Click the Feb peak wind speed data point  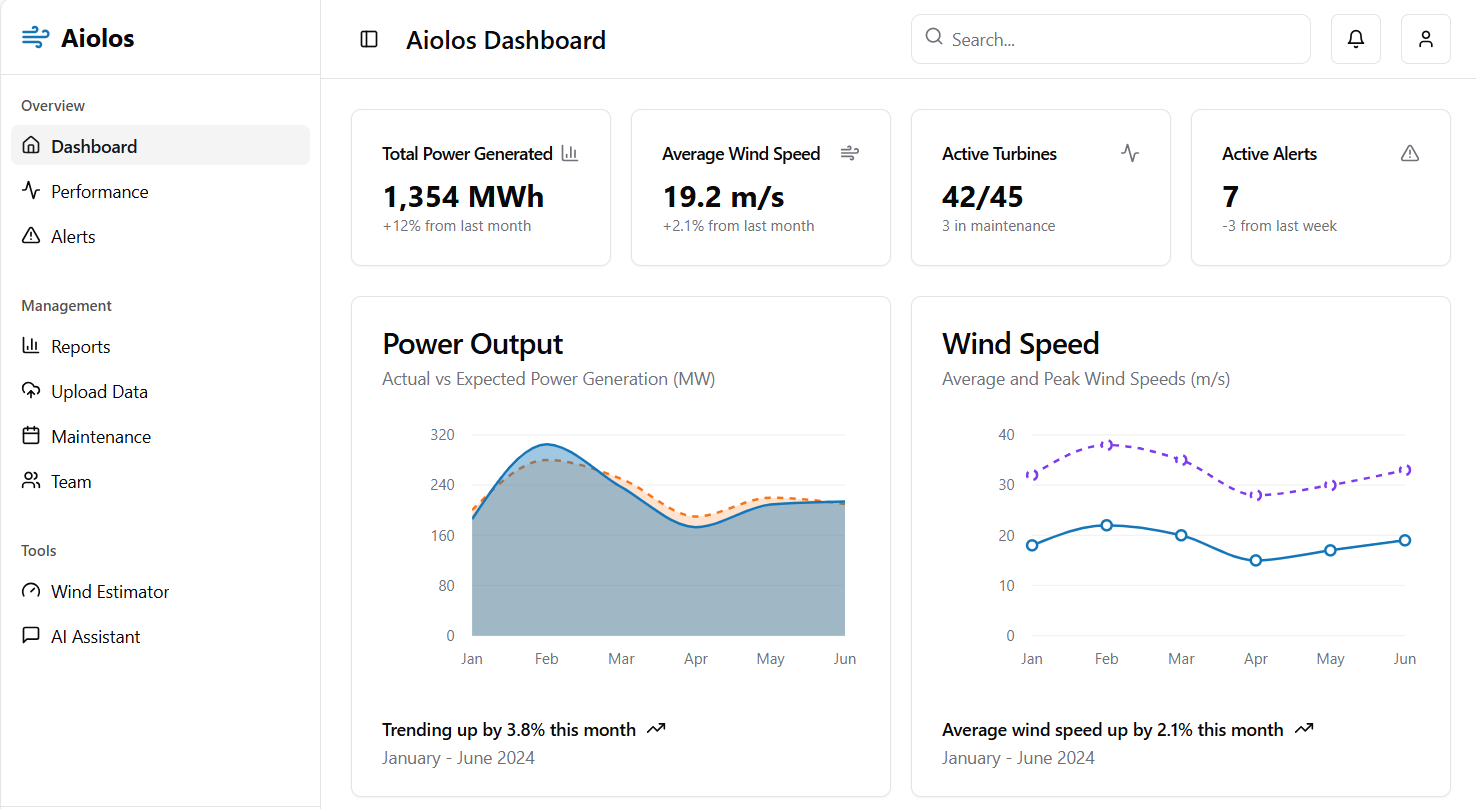click(x=1106, y=444)
